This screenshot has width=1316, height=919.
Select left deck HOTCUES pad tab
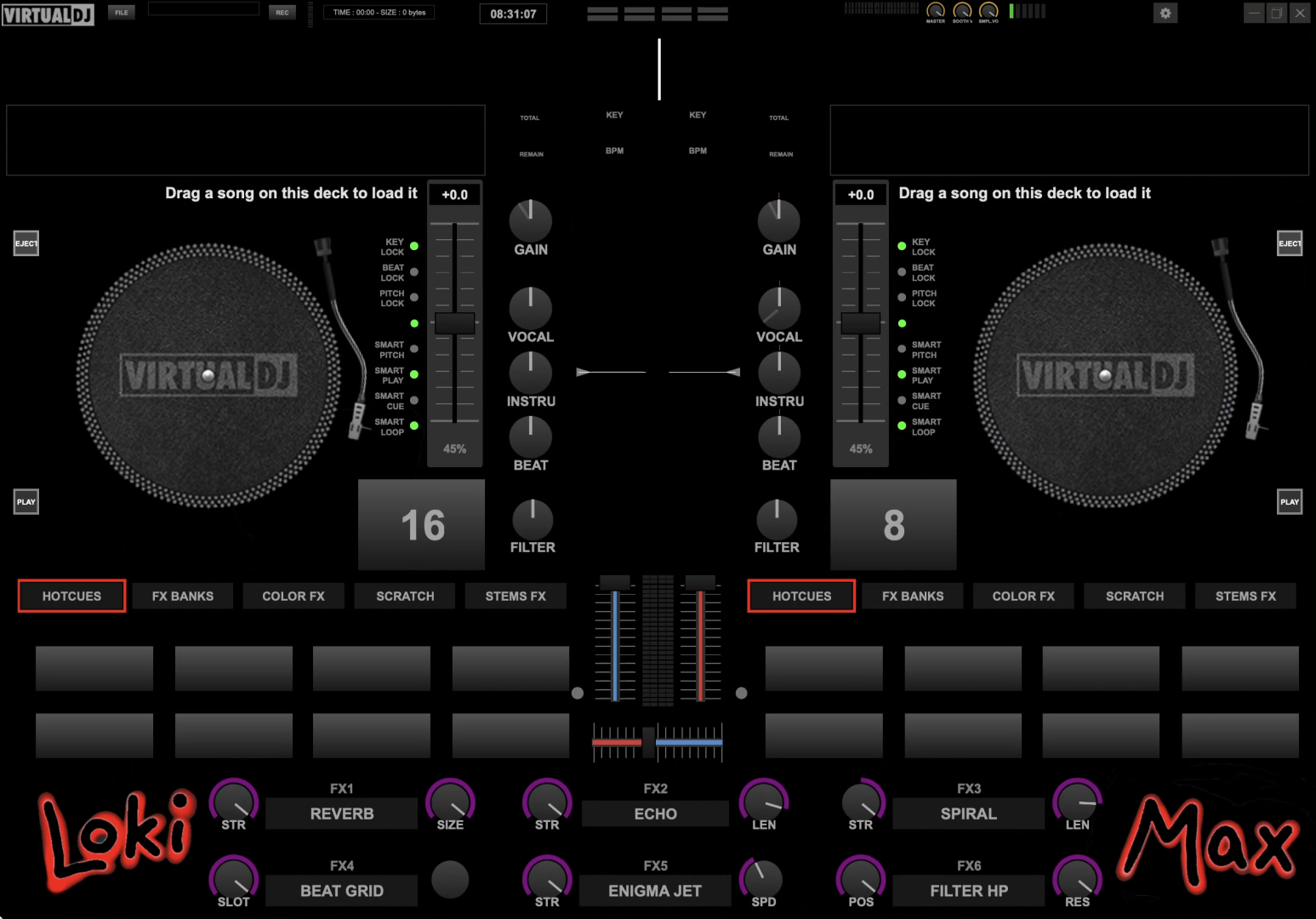tap(71, 596)
